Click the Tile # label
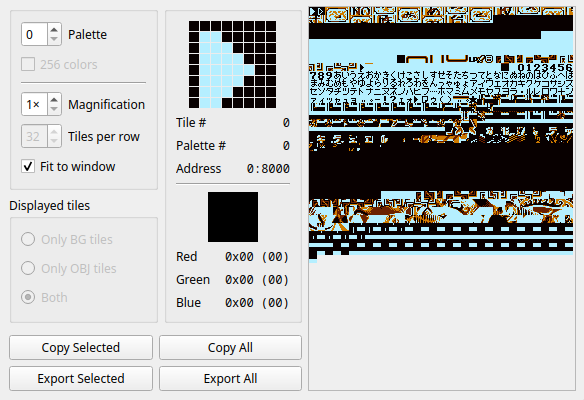 click(191, 123)
